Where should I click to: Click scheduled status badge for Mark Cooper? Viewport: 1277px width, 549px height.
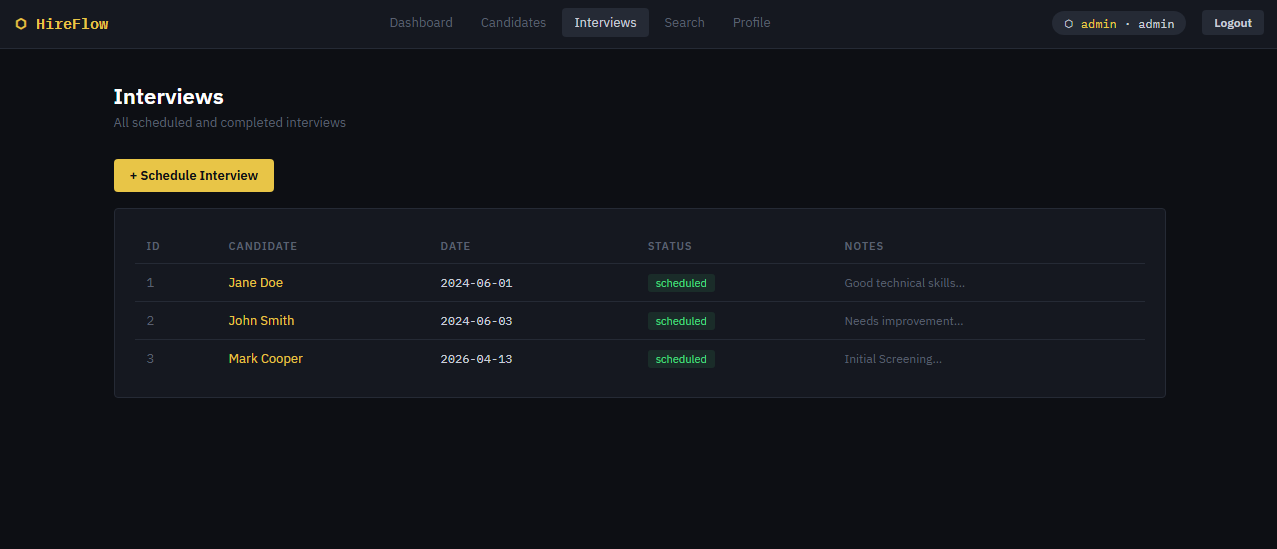pyautogui.click(x=681, y=359)
